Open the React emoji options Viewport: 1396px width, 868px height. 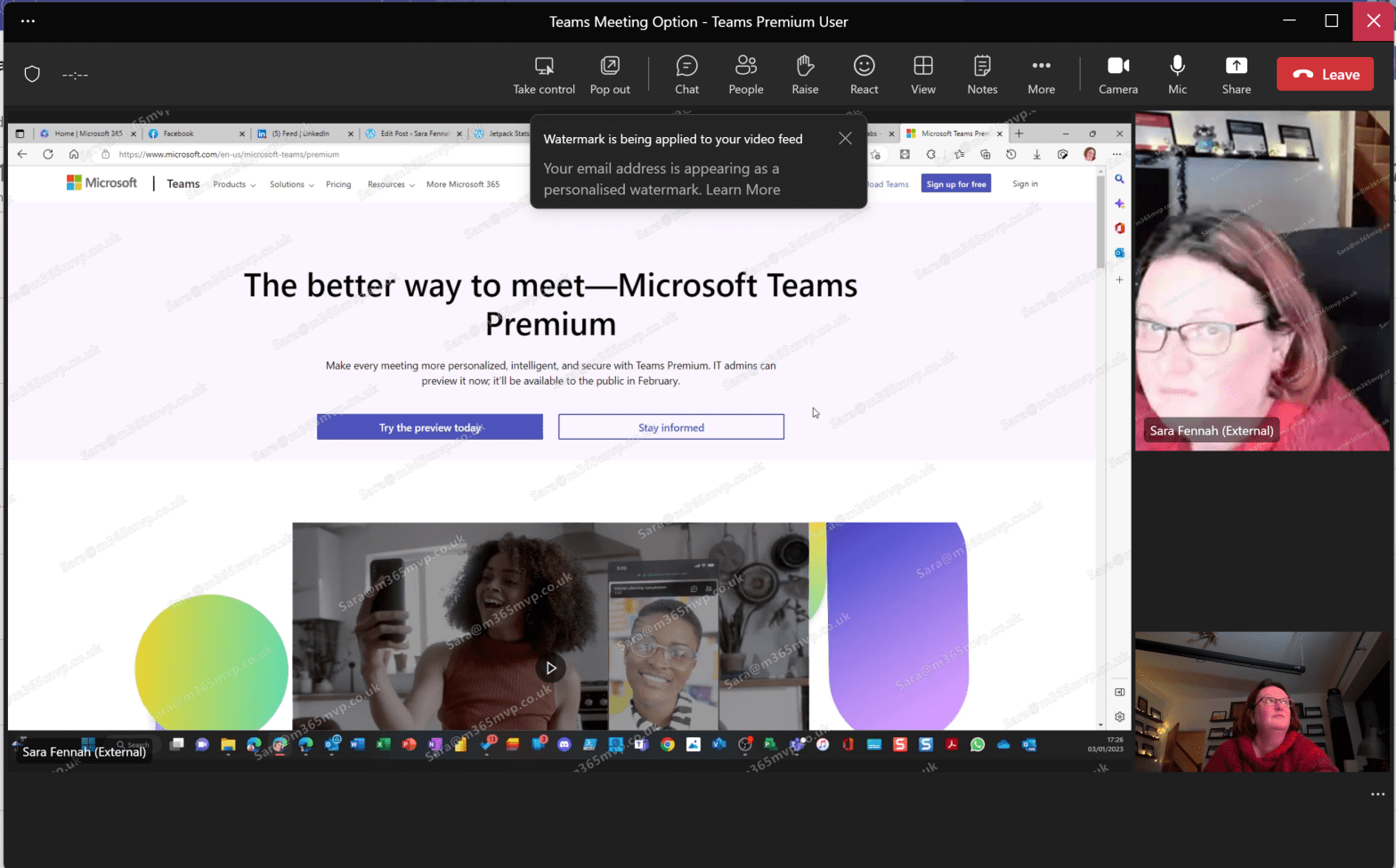(864, 75)
